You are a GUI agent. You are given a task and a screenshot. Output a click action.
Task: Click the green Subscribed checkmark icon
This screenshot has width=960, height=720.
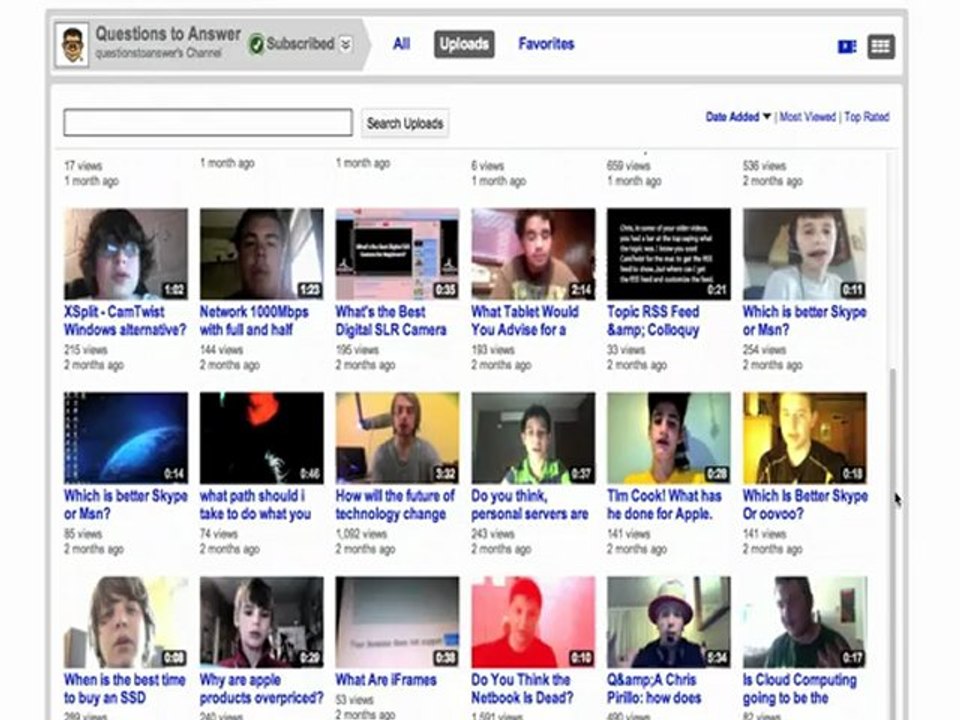(x=256, y=44)
